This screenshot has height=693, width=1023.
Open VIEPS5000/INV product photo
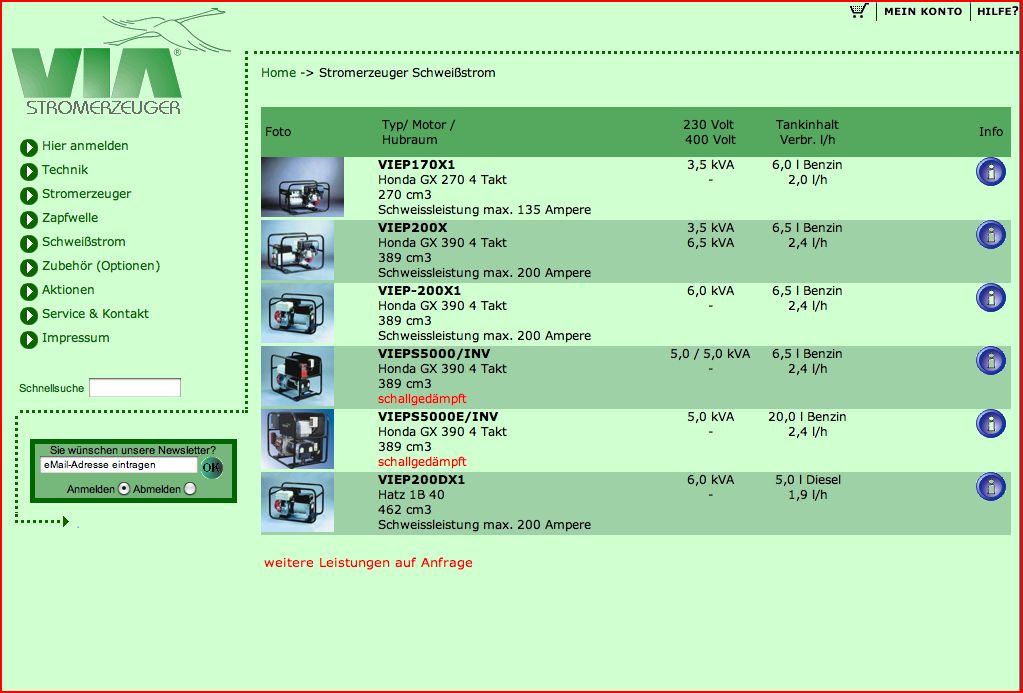[x=298, y=377]
